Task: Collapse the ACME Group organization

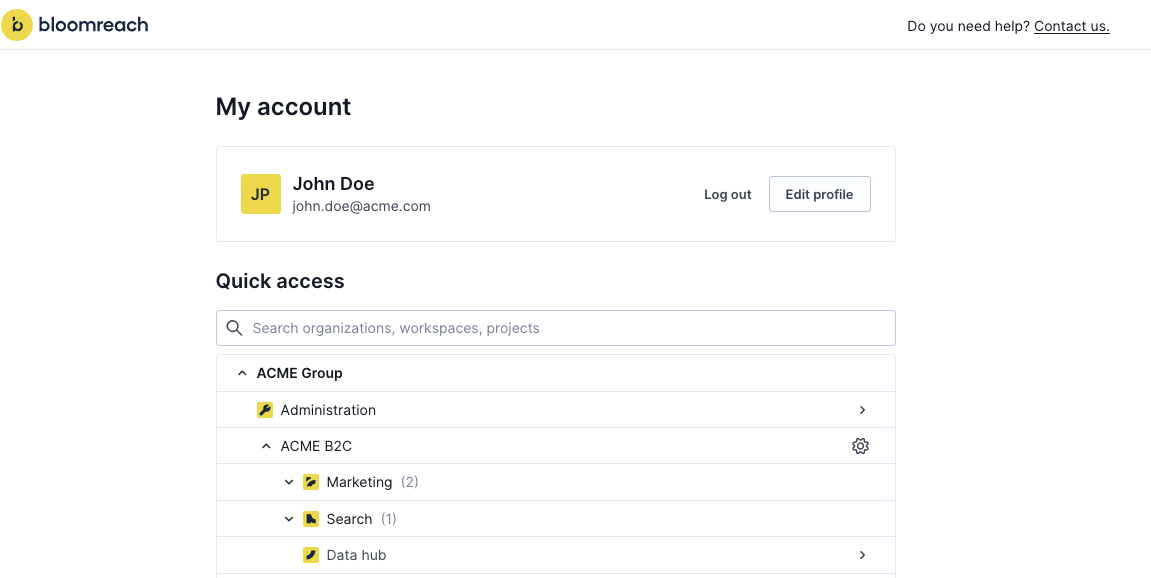Action: click(x=242, y=373)
